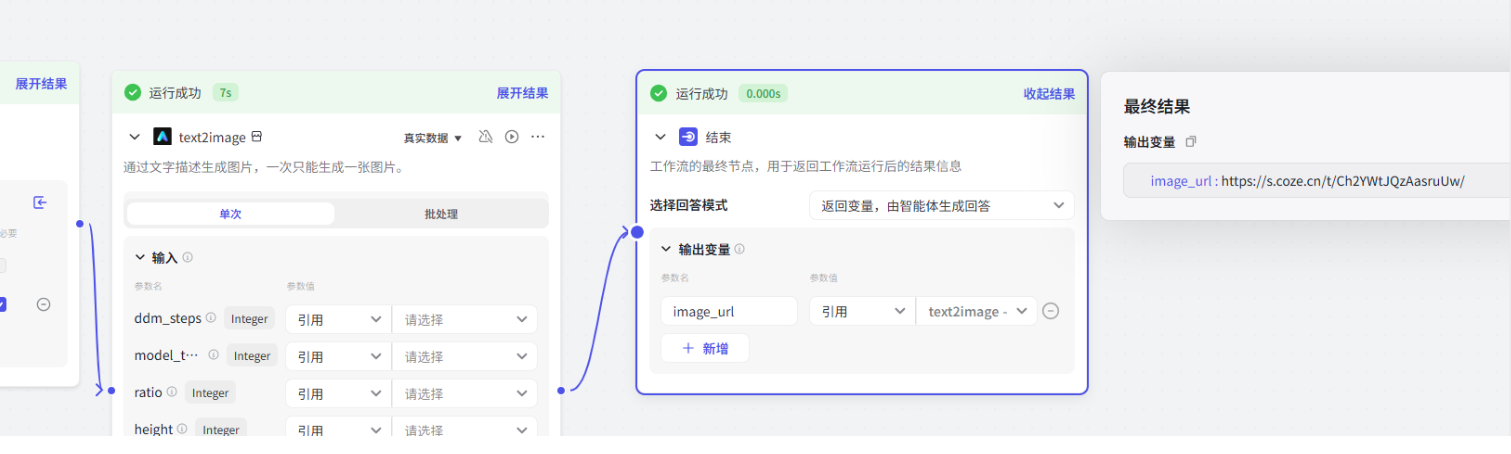Collapse the 输入 section chevron

pyautogui.click(x=140, y=257)
